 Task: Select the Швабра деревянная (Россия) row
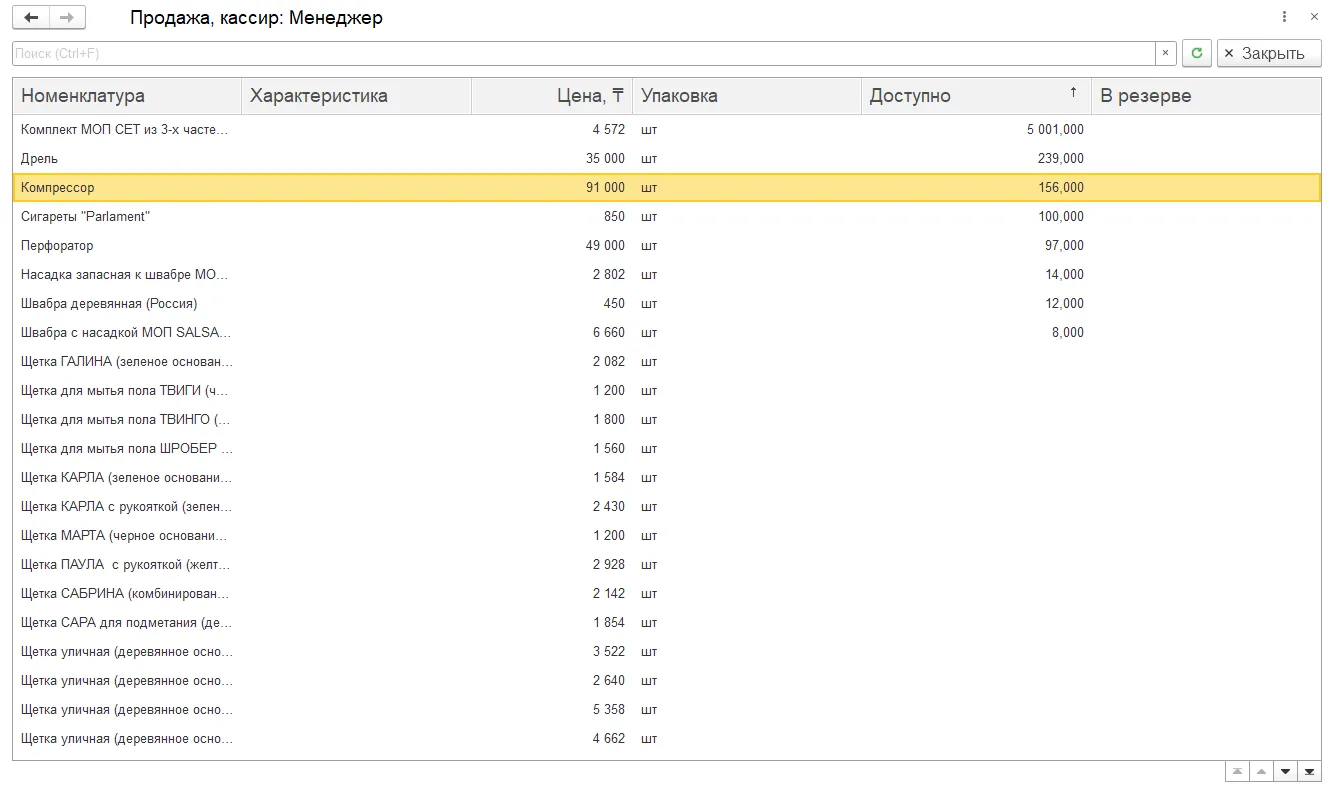666,303
